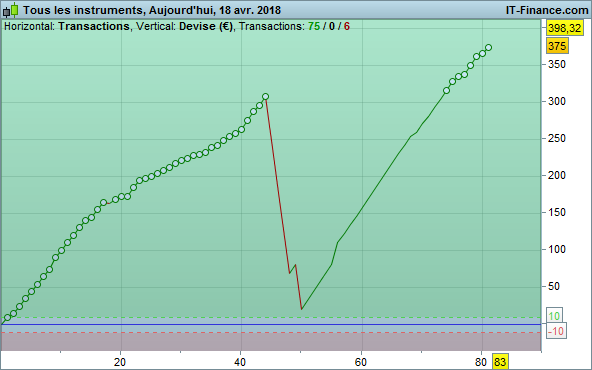Screen dimensions: 592x370
Task: Click the green winning transactions count 75
Action: pyautogui.click(x=314, y=26)
